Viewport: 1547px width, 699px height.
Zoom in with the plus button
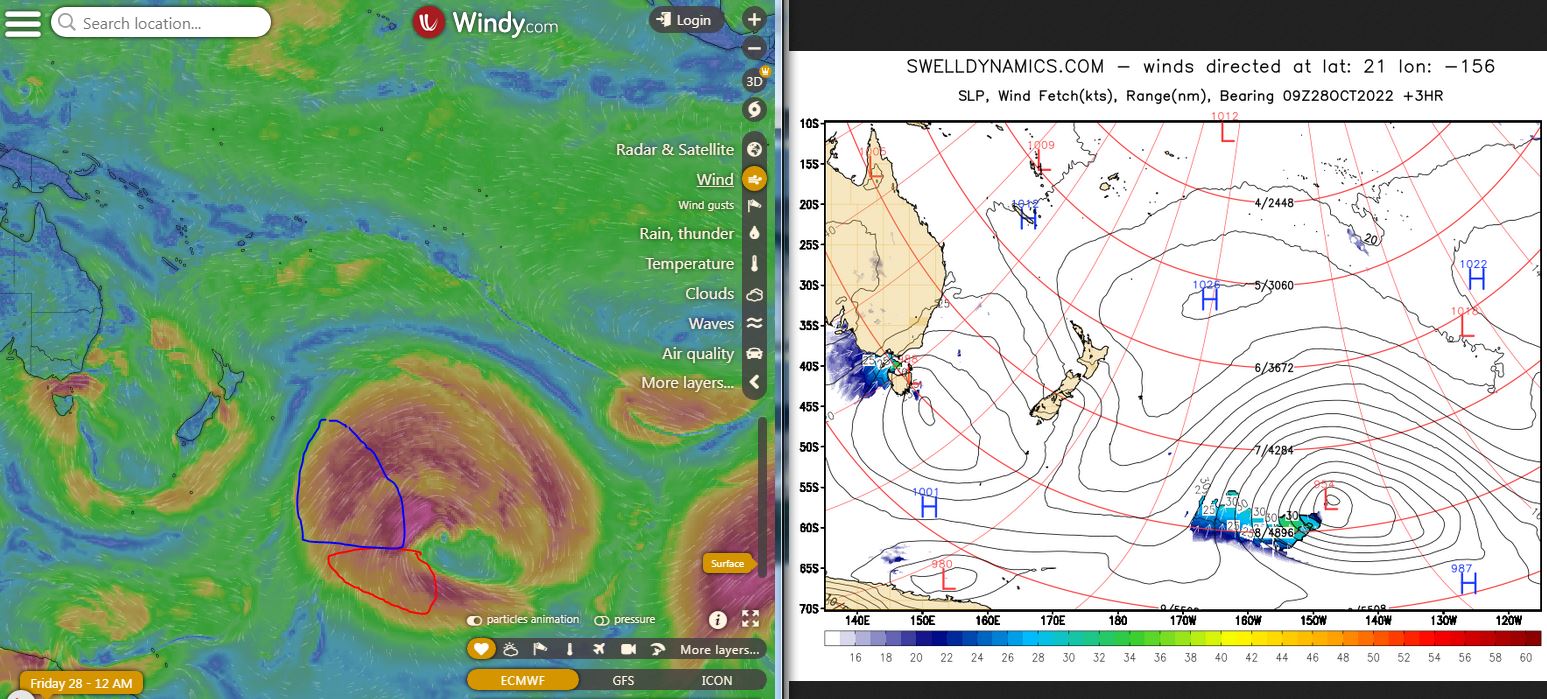(755, 19)
